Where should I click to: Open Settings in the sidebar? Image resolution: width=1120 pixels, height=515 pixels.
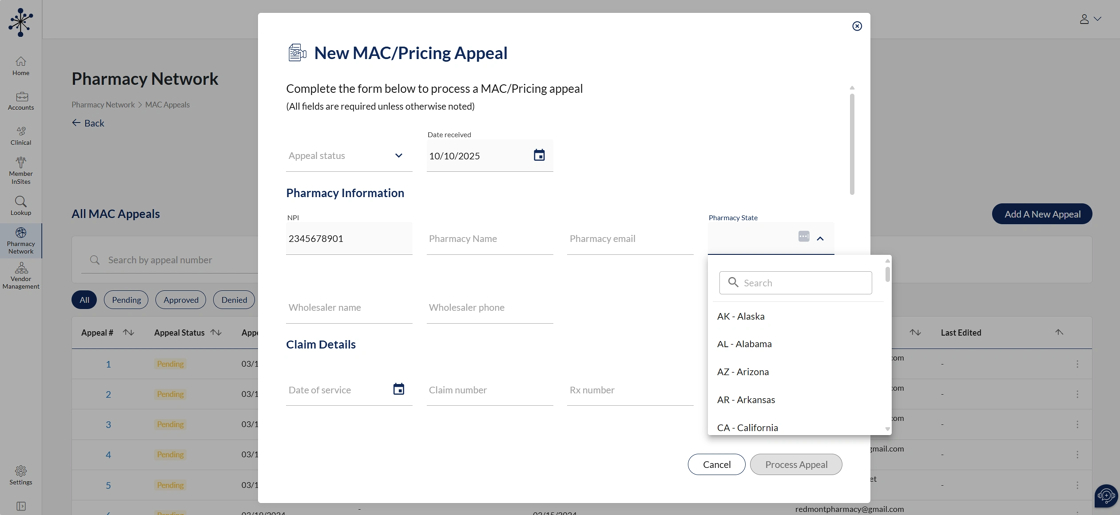coord(21,475)
